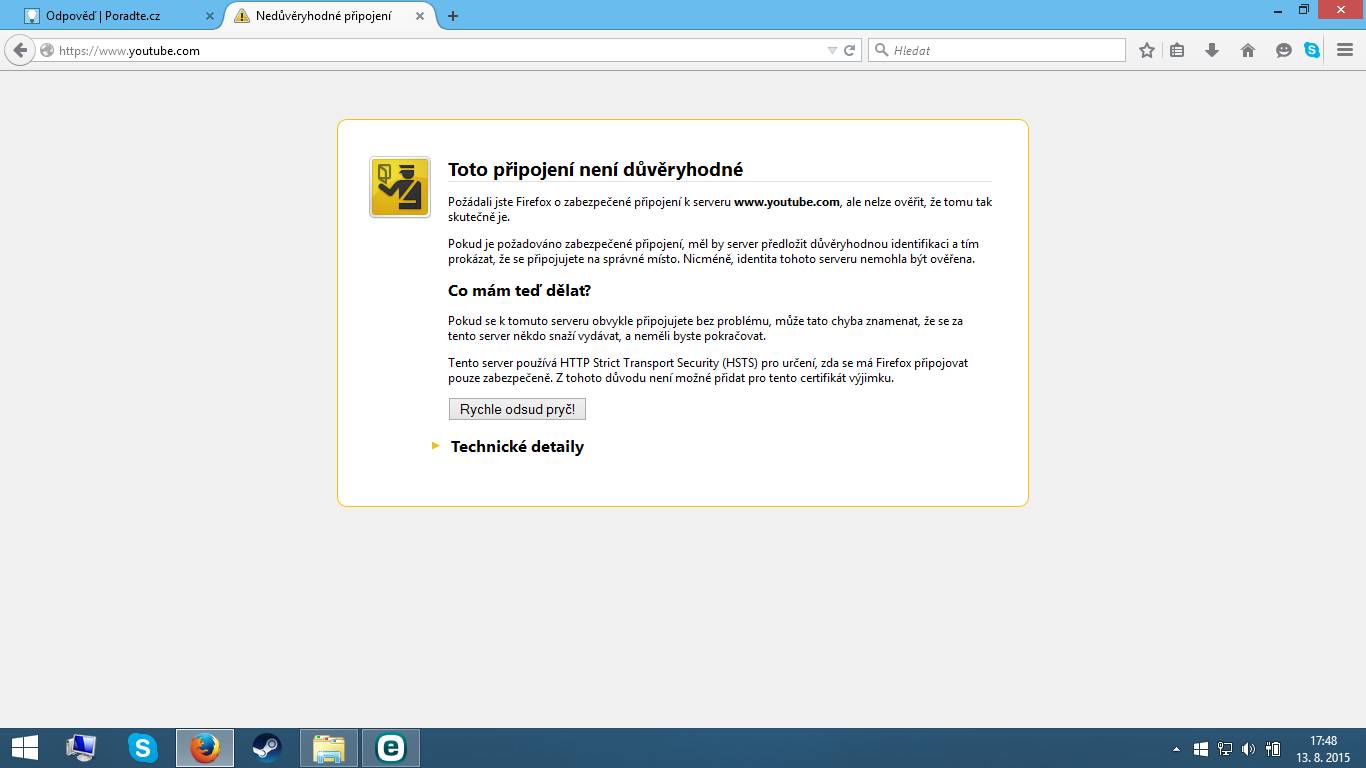Close the Nedůvěryhodné připojení tab
This screenshot has width=1366, height=768.
pyautogui.click(x=422, y=16)
